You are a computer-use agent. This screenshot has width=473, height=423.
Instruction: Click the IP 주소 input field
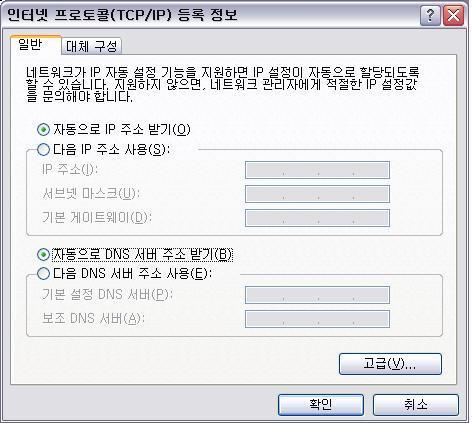[x=317, y=170]
